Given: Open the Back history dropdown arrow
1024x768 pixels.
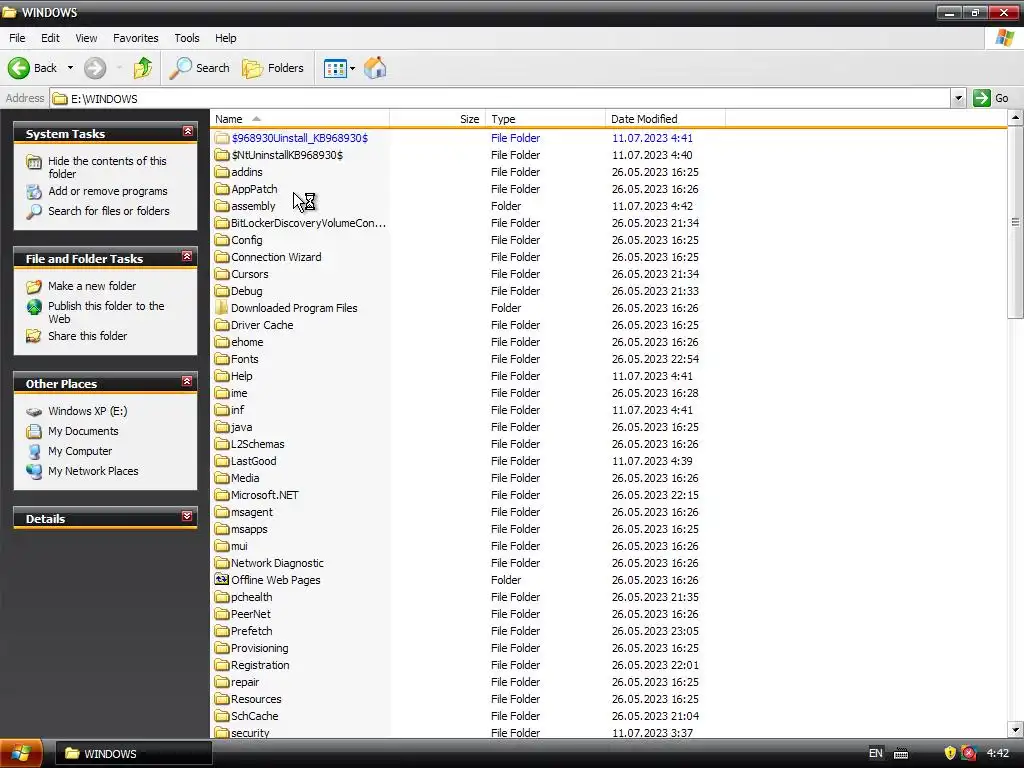Looking at the screenshot, I should click(70, 68).
